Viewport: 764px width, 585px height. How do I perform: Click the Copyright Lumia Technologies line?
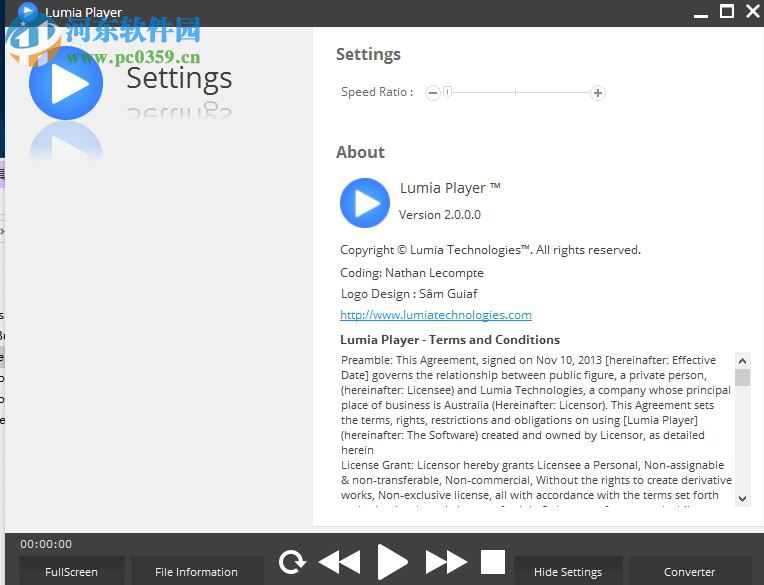pos(490,250)
